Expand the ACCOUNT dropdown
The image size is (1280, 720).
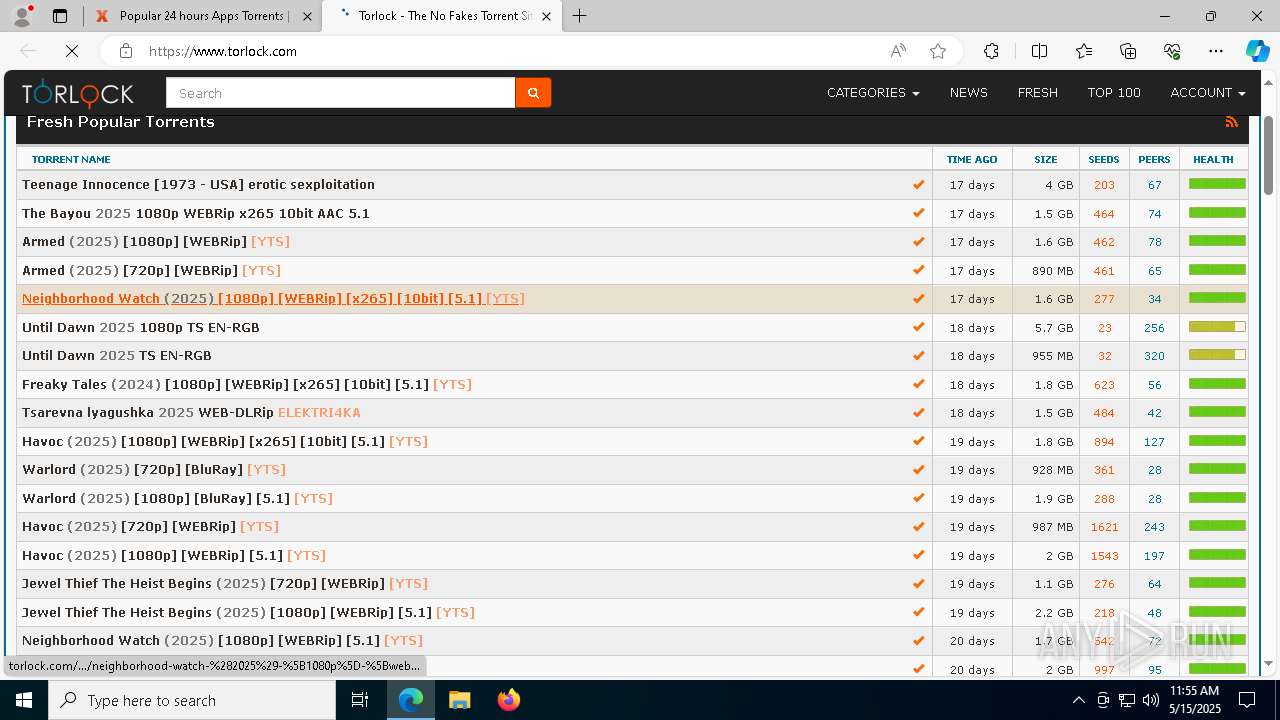[1208, 93]
